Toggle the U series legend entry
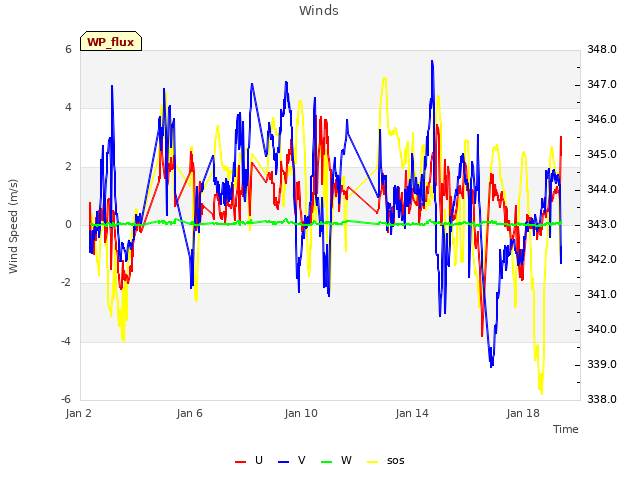Image resolution: width=640 pixels, height=480 pixels. [x=249, y=461]
